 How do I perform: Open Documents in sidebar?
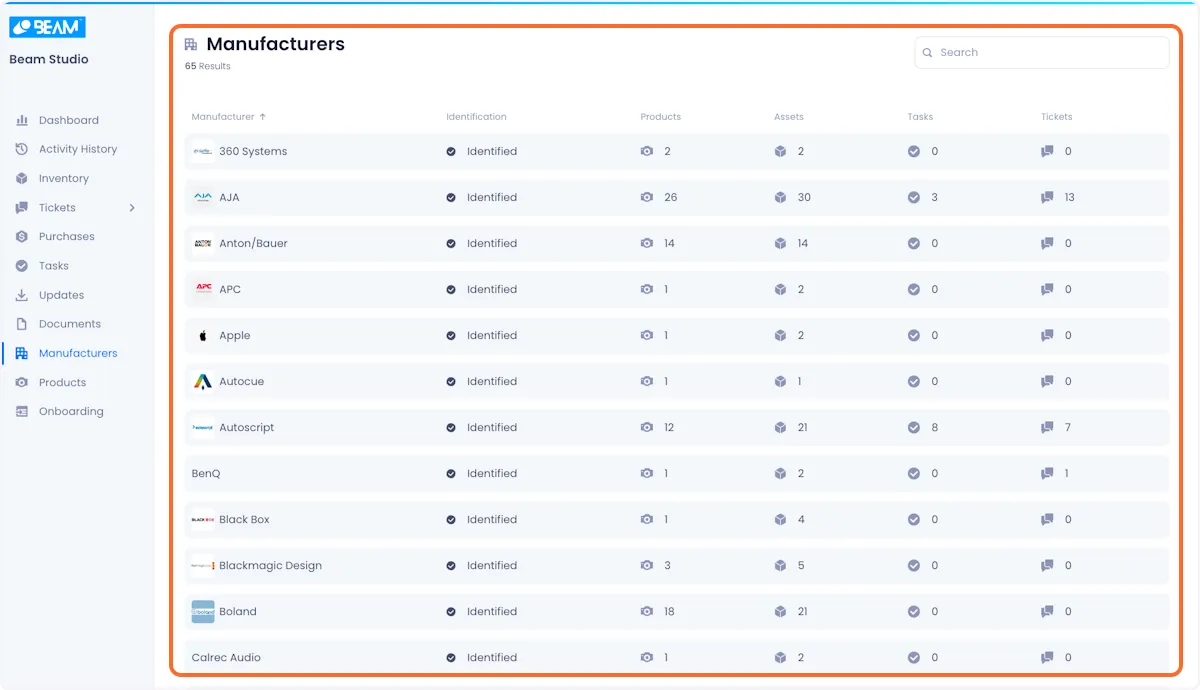coord(70,324)
